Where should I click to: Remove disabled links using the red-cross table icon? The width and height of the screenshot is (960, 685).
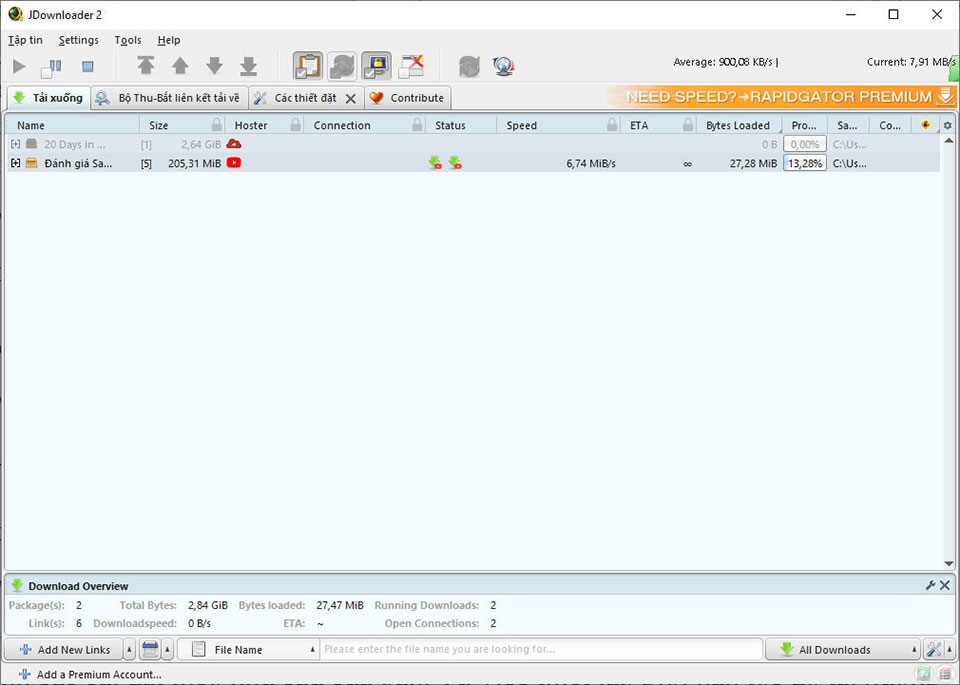411,66
